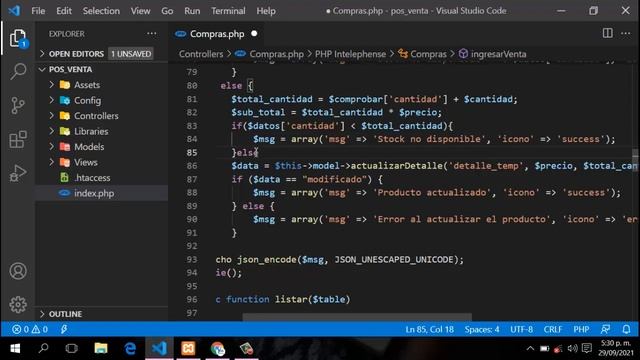The image size is (640, 360).
Task: Close the unsaved Compras.php tab dot
Action: [254, 33]
